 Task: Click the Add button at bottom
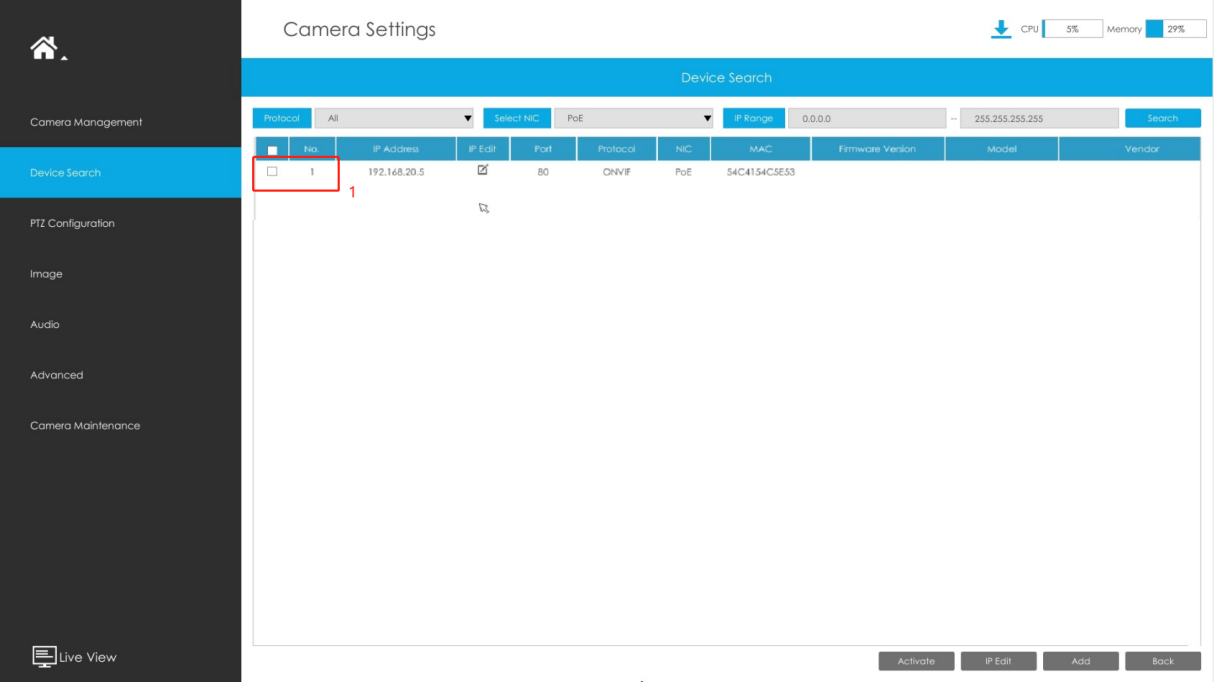click(x=1080, y=661)
